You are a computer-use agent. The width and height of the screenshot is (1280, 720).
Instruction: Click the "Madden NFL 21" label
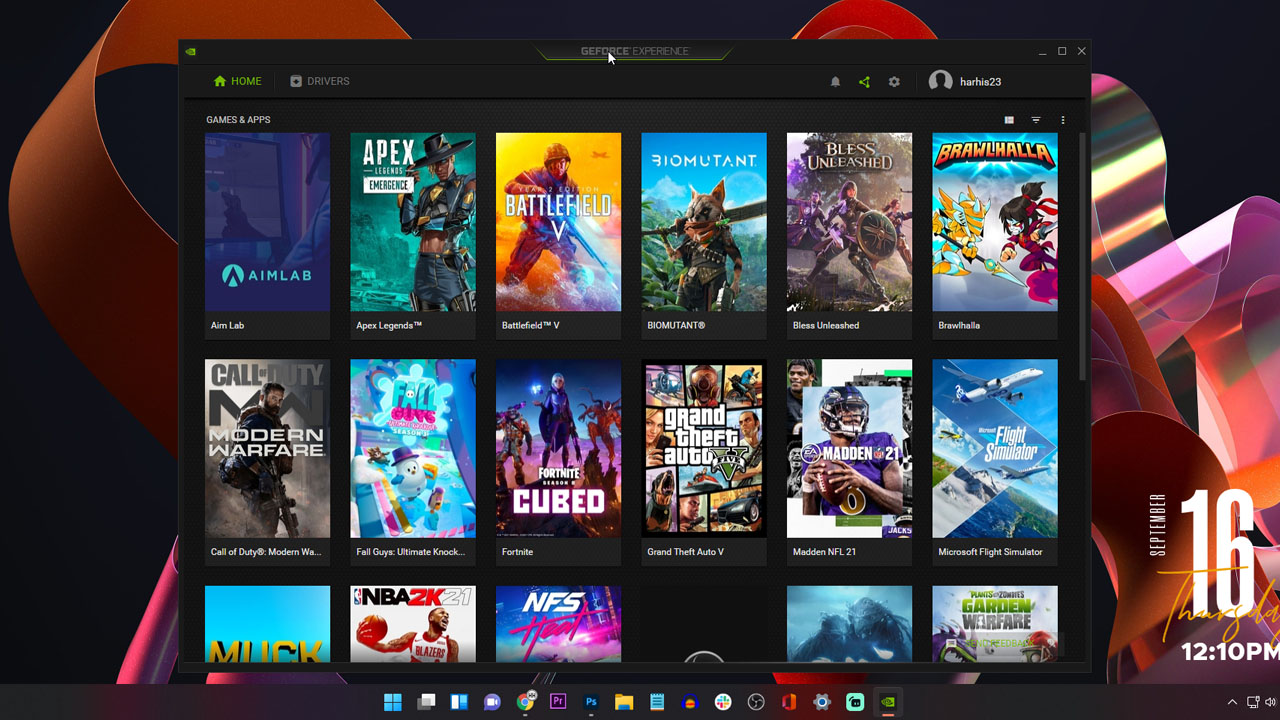coord(824,552)
